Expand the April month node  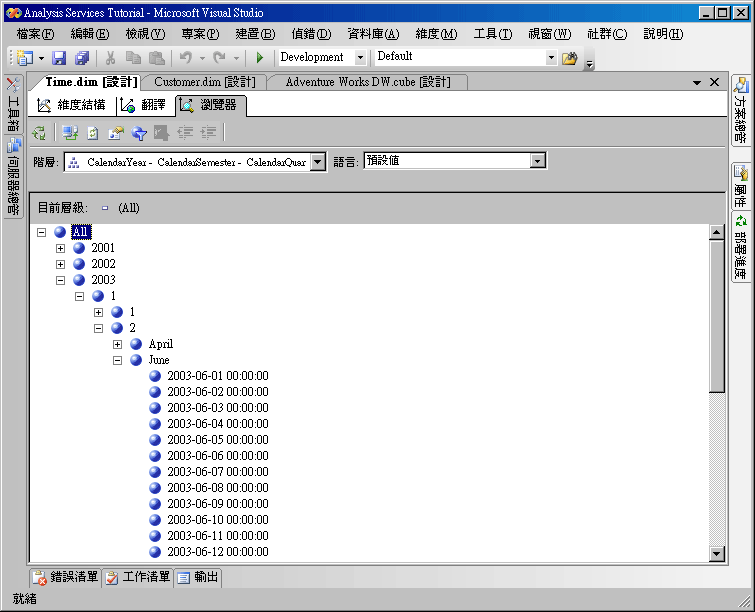(x=117, y=344)
